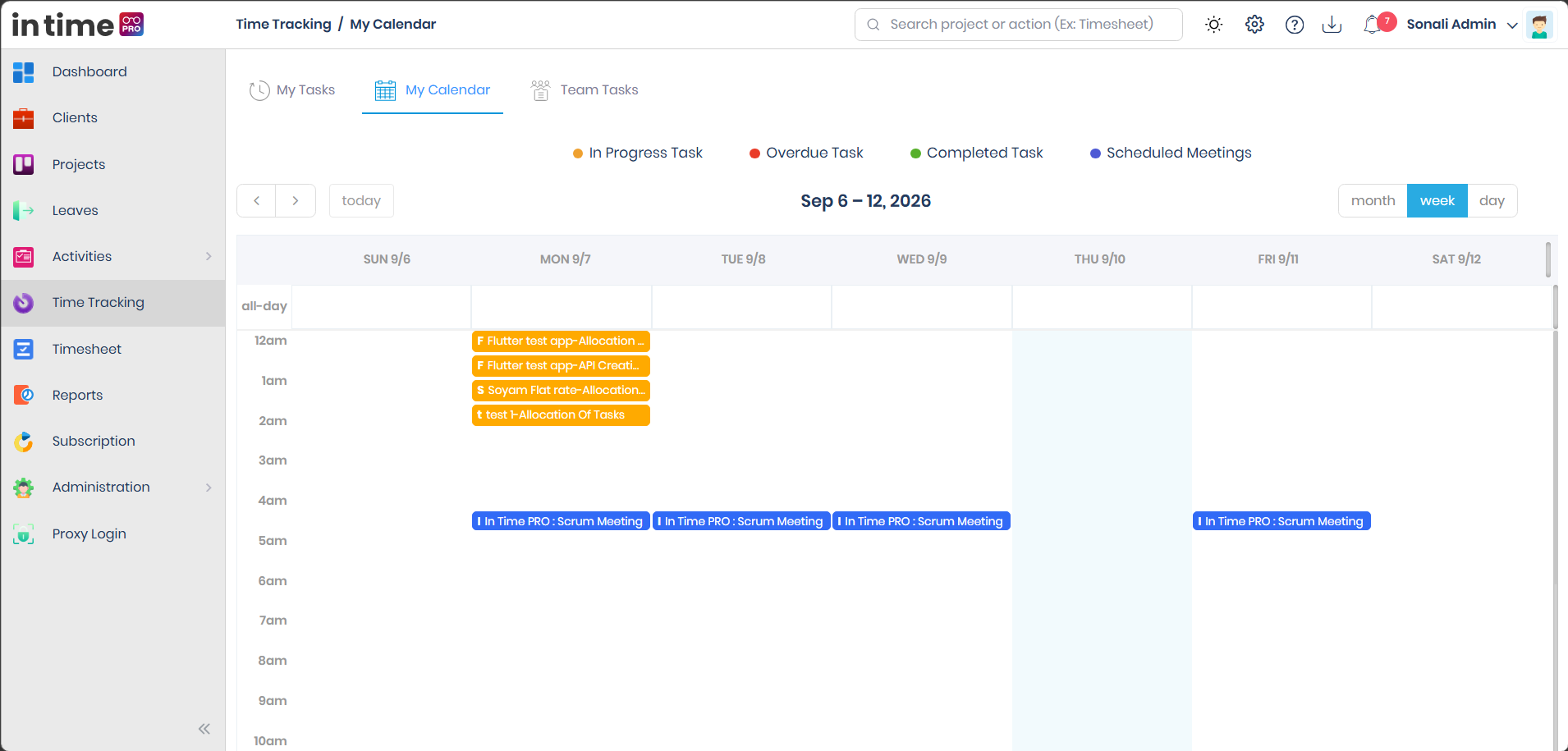
Task: Open Friday's Scrum Meeting event
Action: [1281, 521]
